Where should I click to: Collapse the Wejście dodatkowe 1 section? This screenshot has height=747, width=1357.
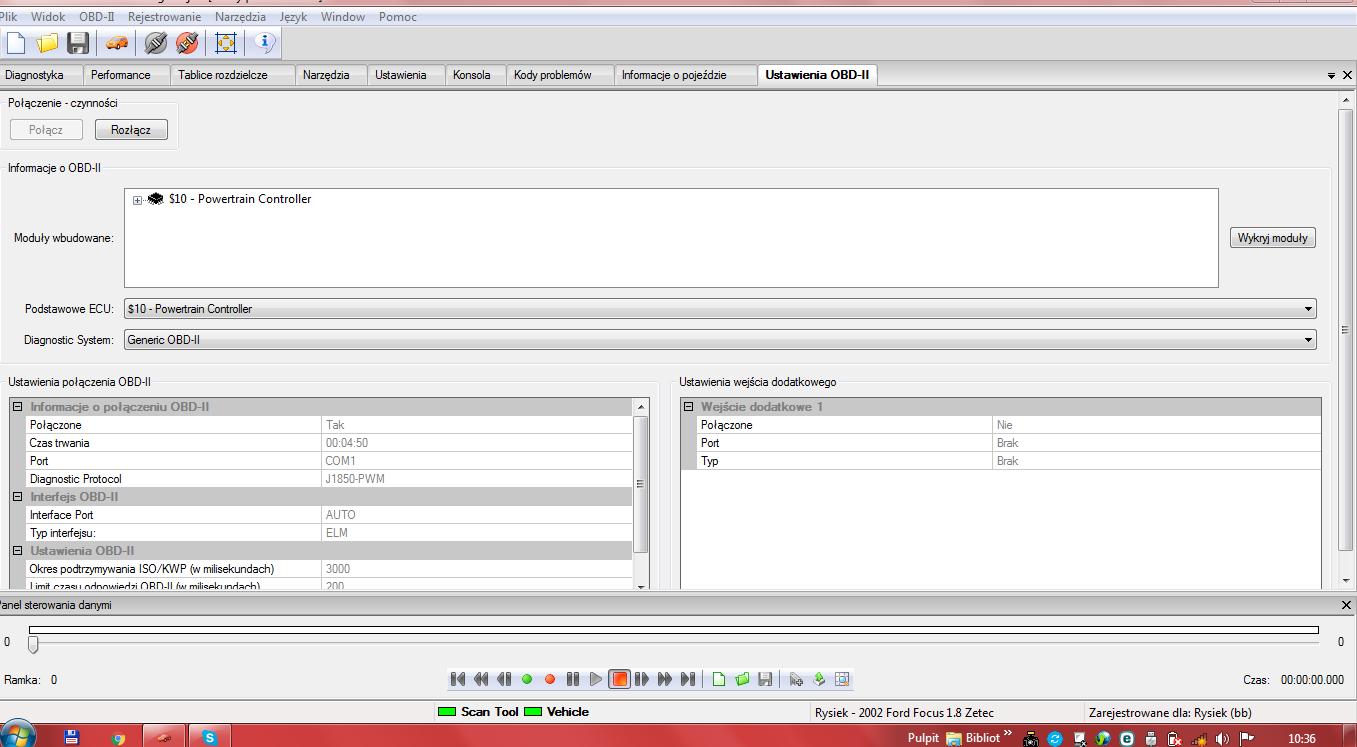(688, 407)
